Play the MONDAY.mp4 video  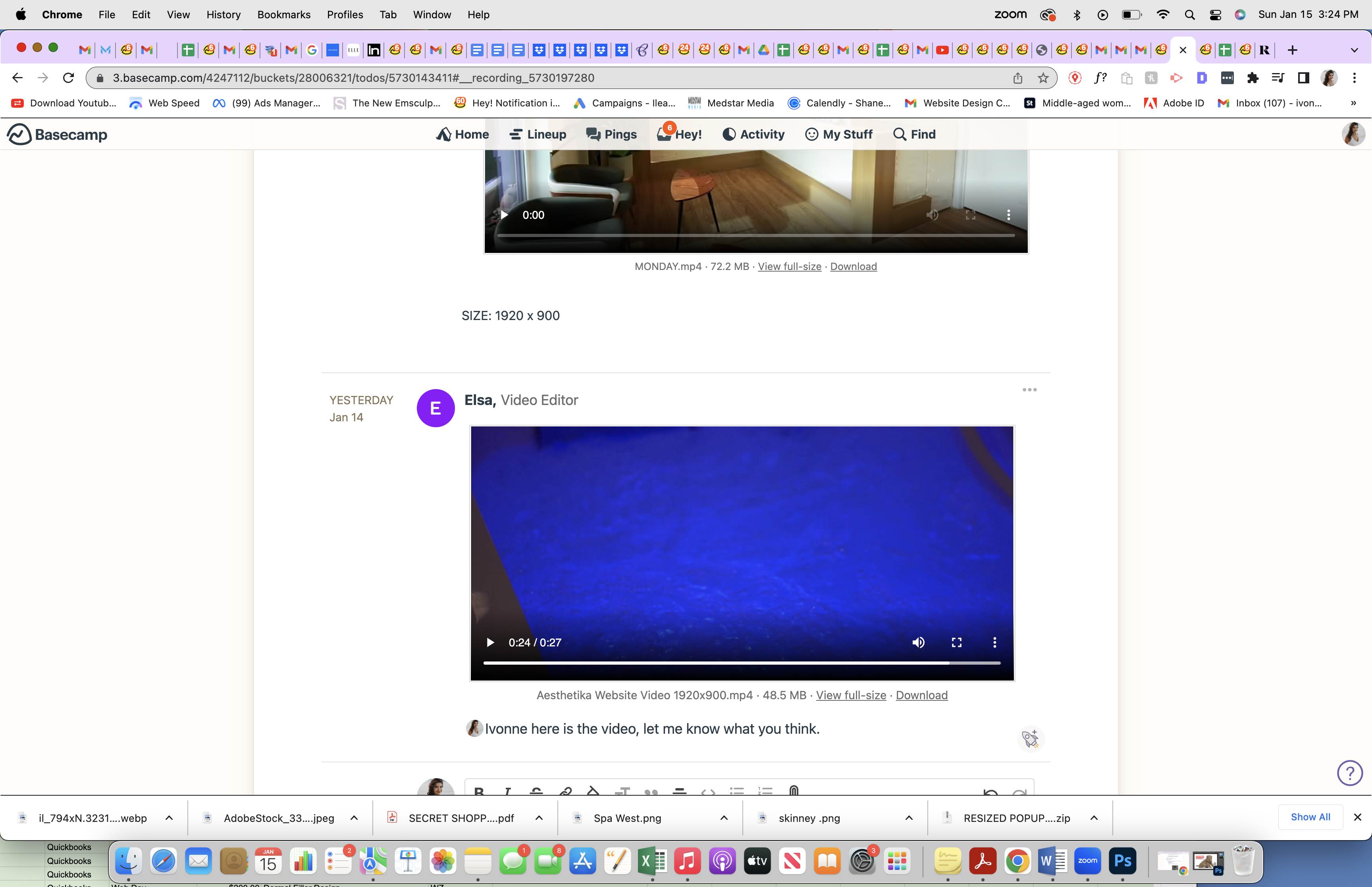click(x=504, y=215)
